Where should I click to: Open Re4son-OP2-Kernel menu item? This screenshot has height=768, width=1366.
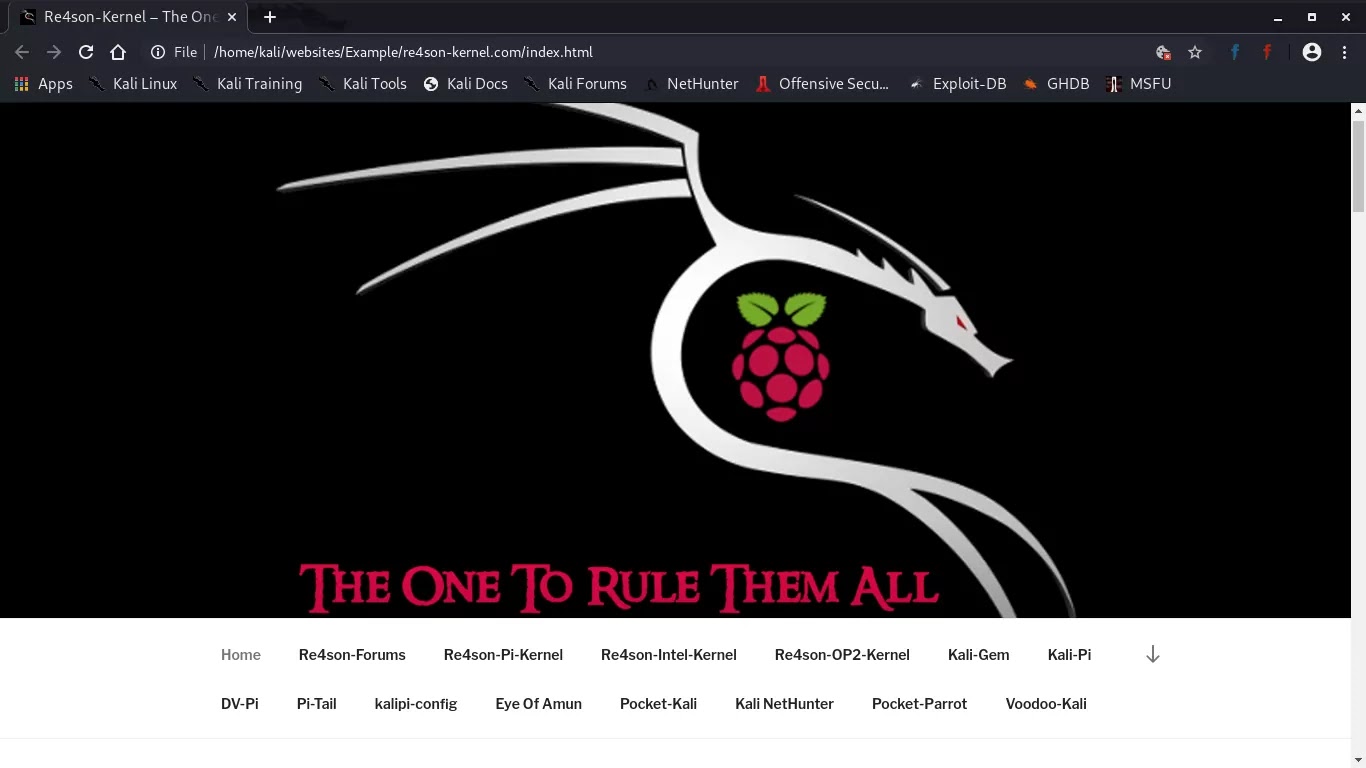coord(842,655)
